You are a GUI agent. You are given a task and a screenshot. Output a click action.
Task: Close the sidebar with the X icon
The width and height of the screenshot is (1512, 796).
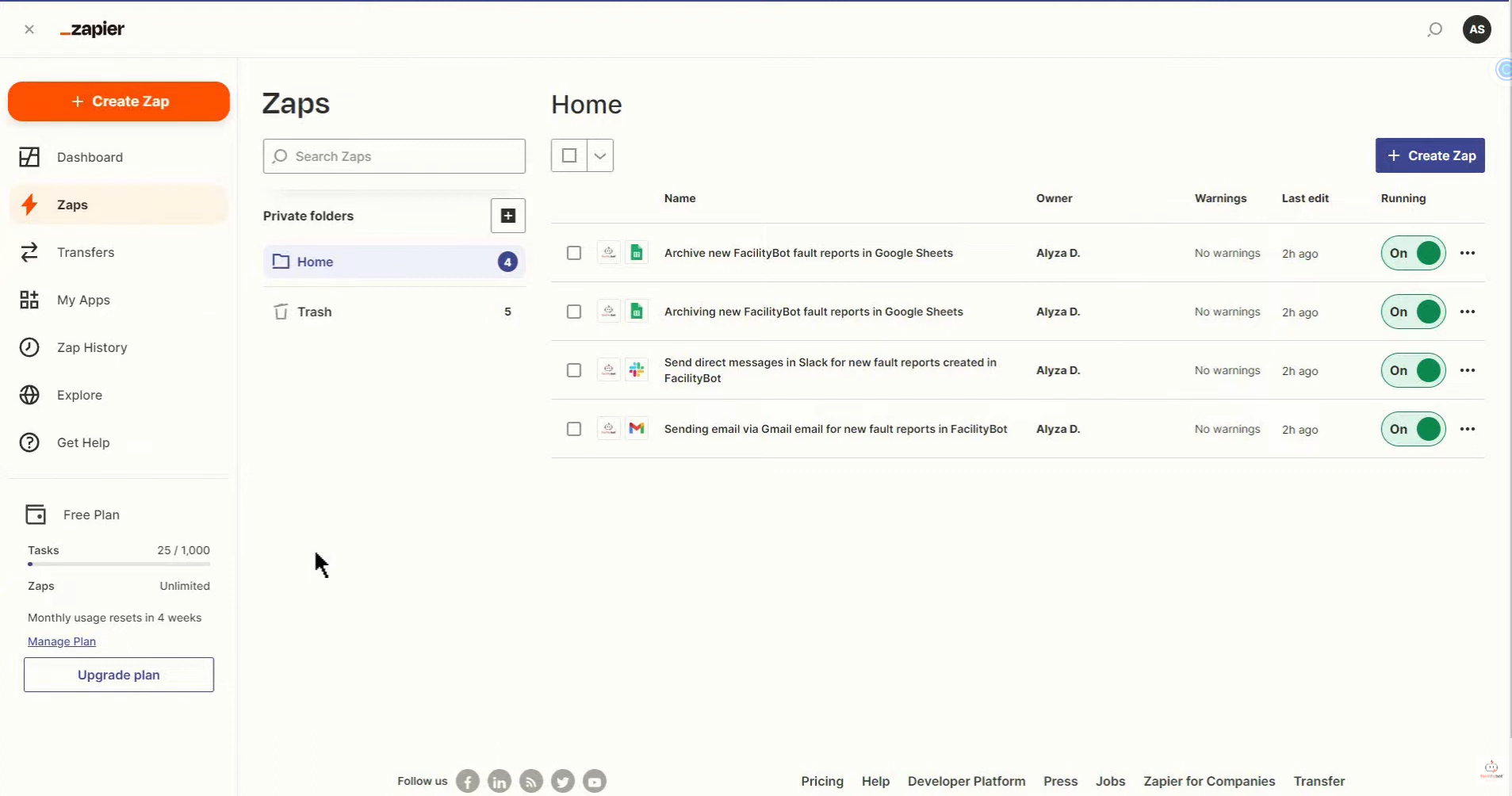click(29, 29)
